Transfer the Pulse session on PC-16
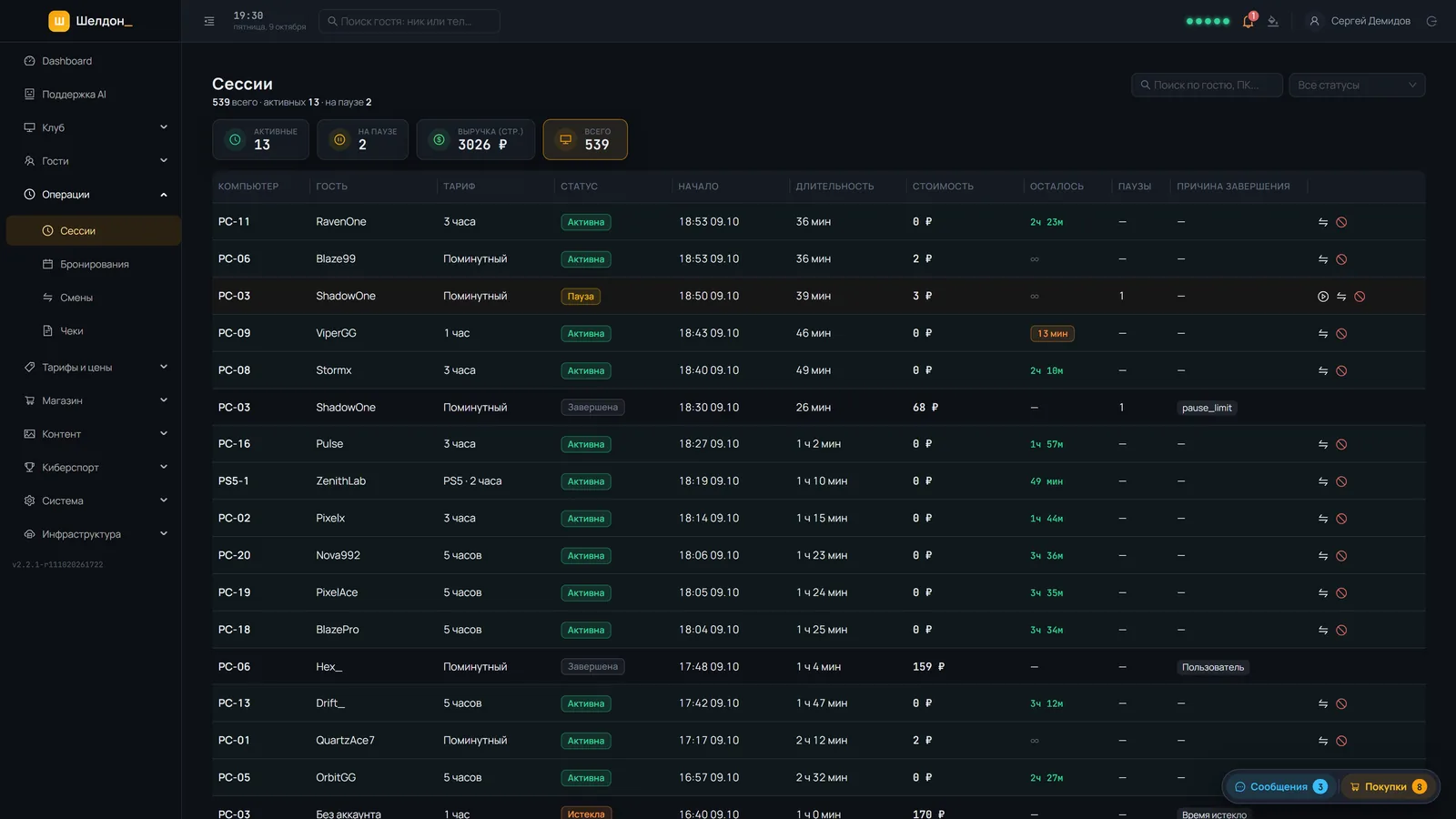The image size is (1456, 819). pyautogui.click(x=1323, y=445)
